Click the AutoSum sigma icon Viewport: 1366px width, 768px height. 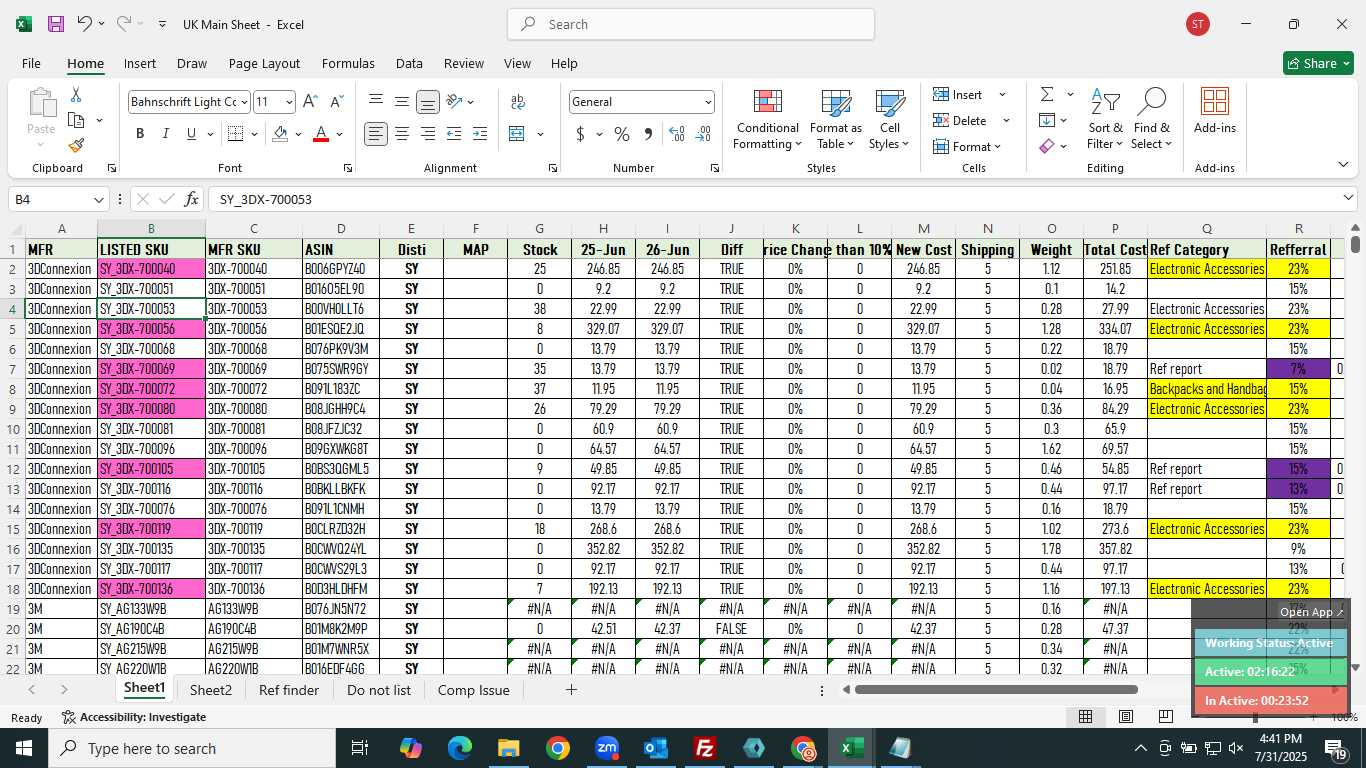(1047, 95)
